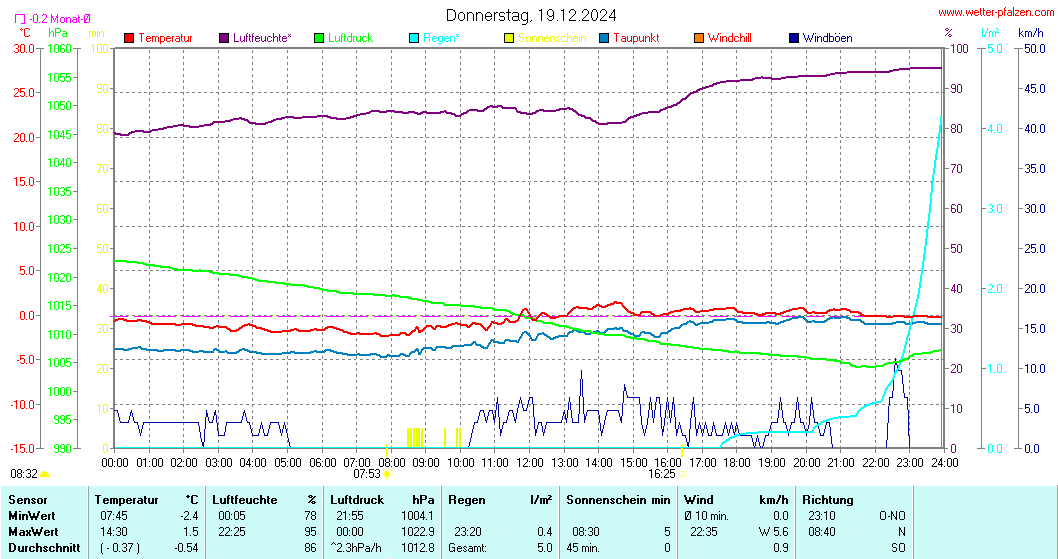Click the average temperature value -0.54

(x=186, y=548)
